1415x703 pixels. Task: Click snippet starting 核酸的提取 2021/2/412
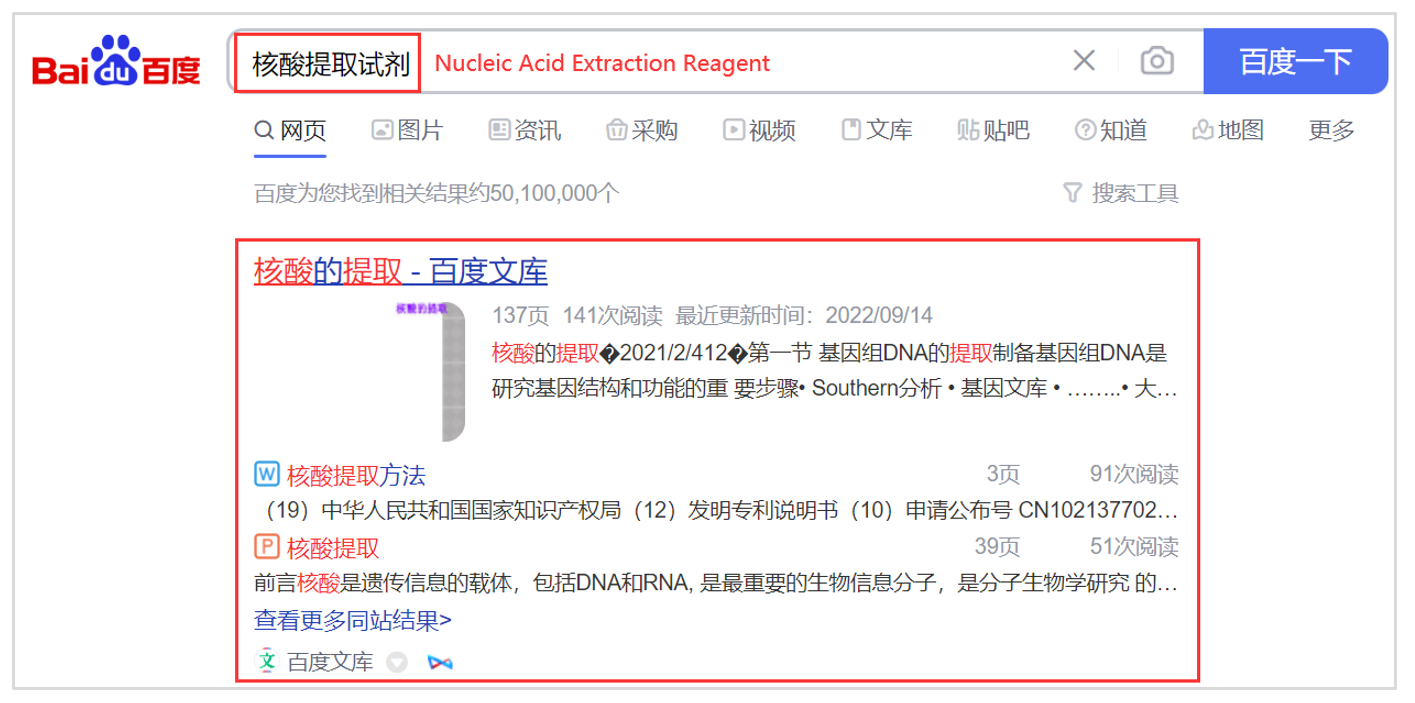click(x=830, y=353)
